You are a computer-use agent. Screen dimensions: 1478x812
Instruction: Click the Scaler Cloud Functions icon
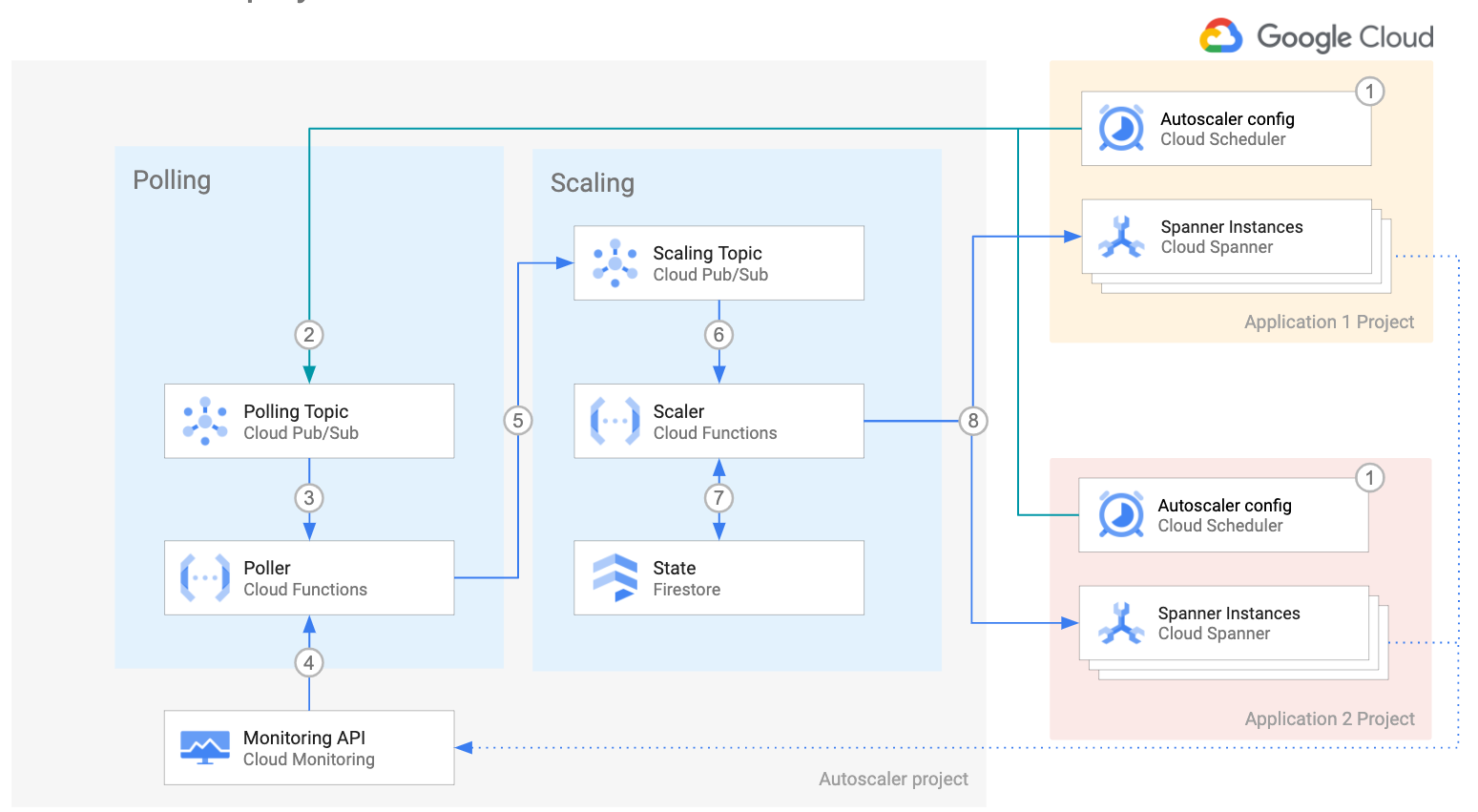615,421
